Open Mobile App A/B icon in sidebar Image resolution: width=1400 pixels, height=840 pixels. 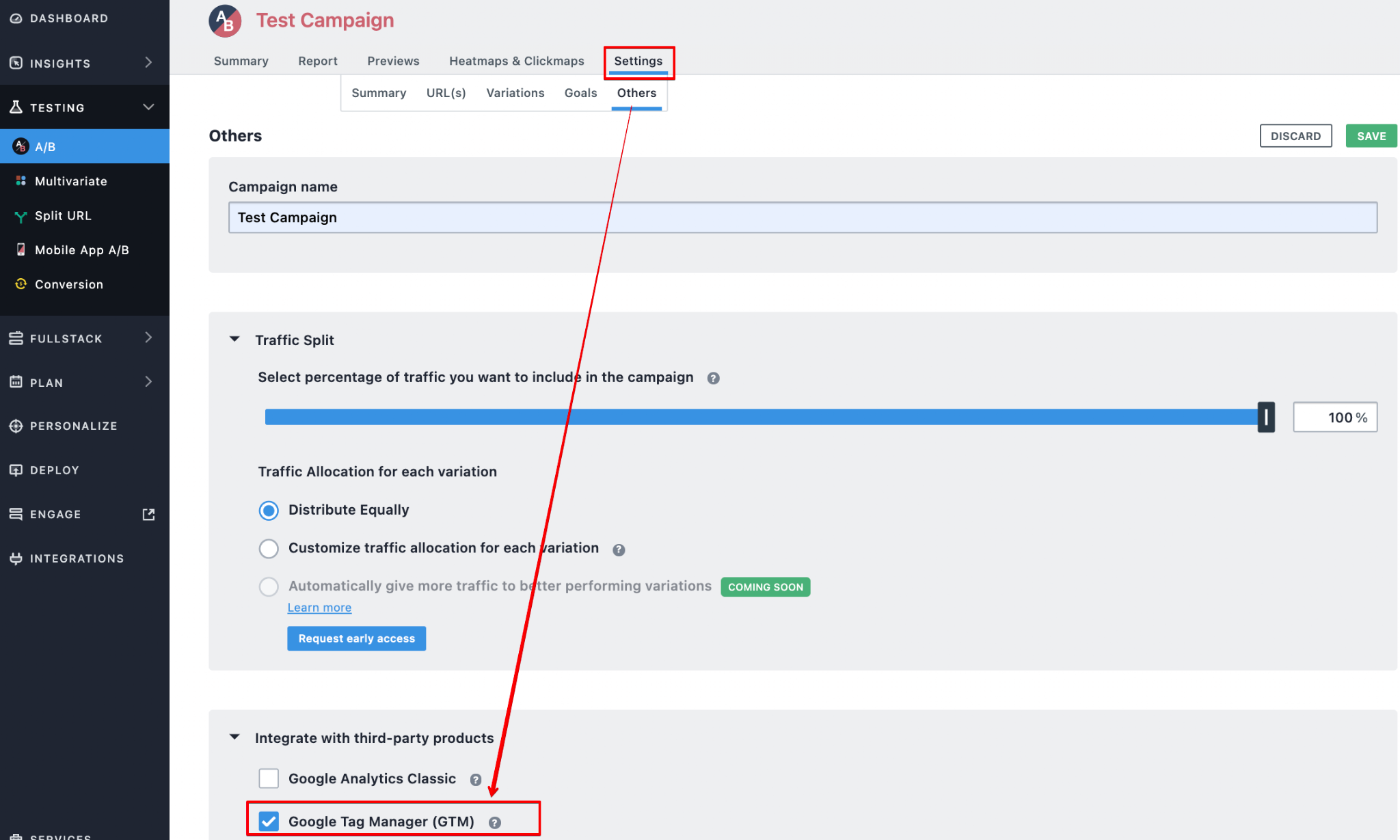(21, 250)
